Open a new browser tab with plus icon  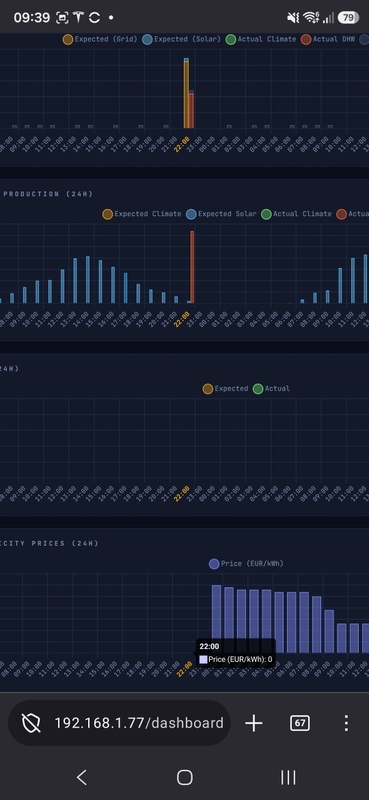[x=254, y=723]
